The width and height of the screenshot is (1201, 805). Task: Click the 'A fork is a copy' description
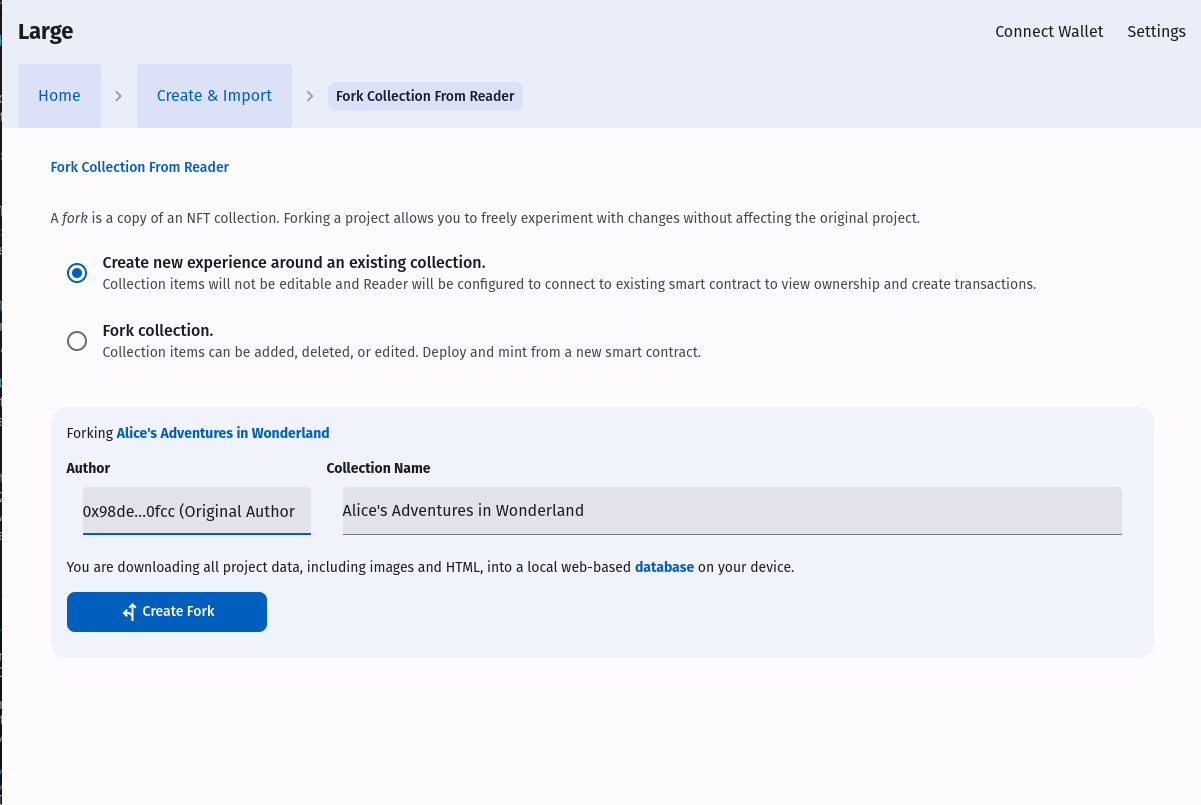485,217
